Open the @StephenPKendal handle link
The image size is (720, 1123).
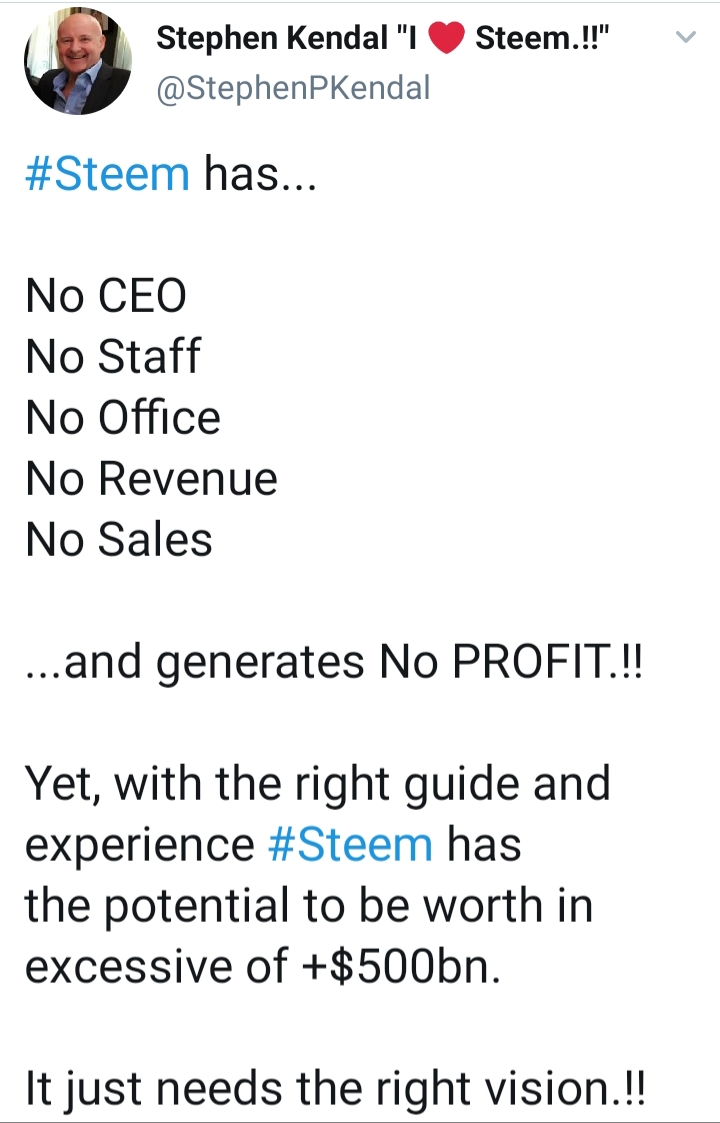293,89
